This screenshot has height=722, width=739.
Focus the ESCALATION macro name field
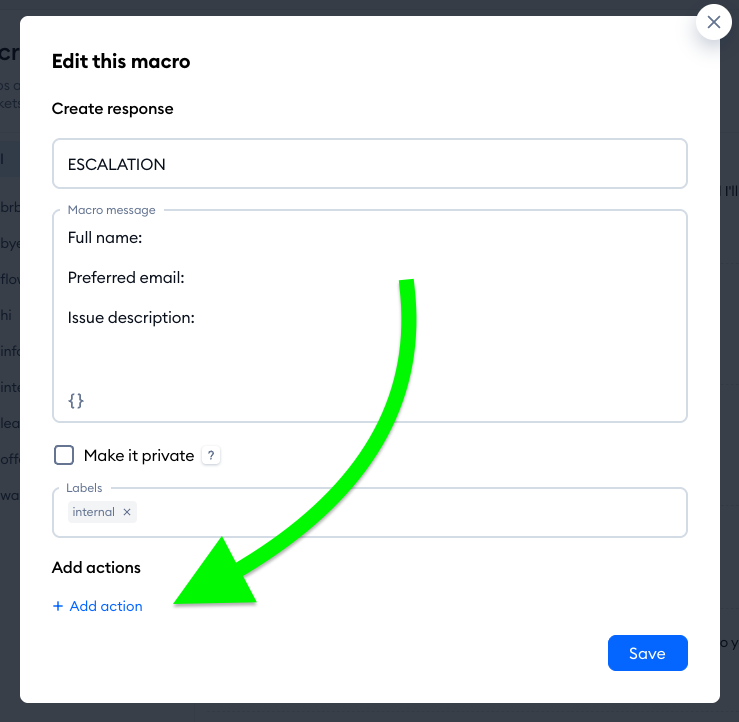[x=369, y=164]
